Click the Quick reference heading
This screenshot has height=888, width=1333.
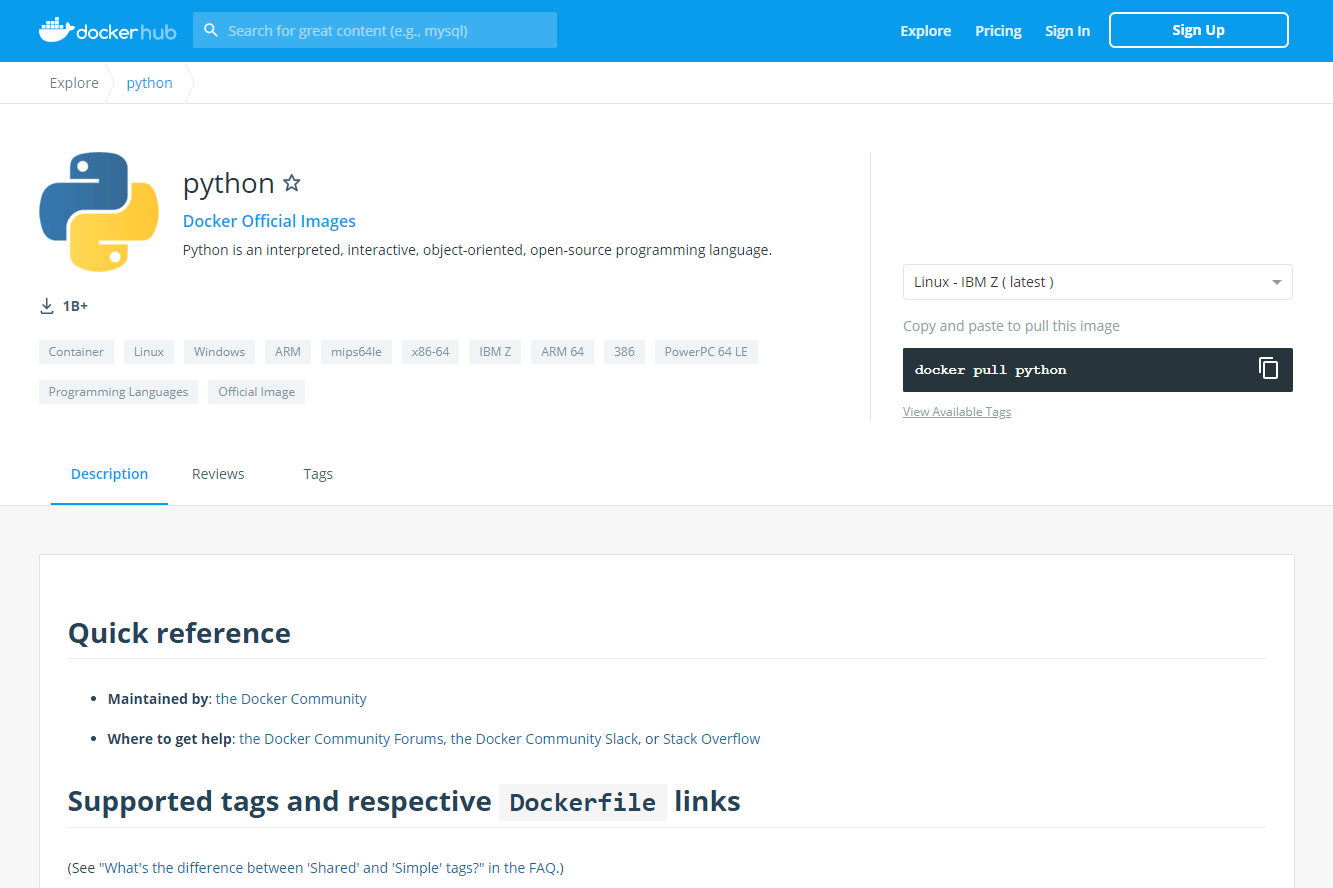(179, 633)
